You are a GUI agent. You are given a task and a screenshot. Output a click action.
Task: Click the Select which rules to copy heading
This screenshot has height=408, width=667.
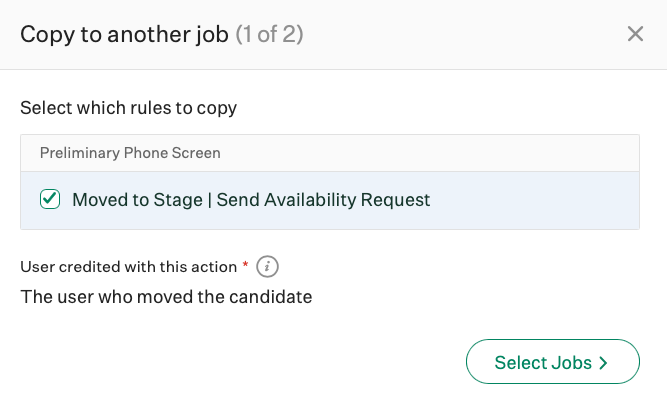pos(128,108)
